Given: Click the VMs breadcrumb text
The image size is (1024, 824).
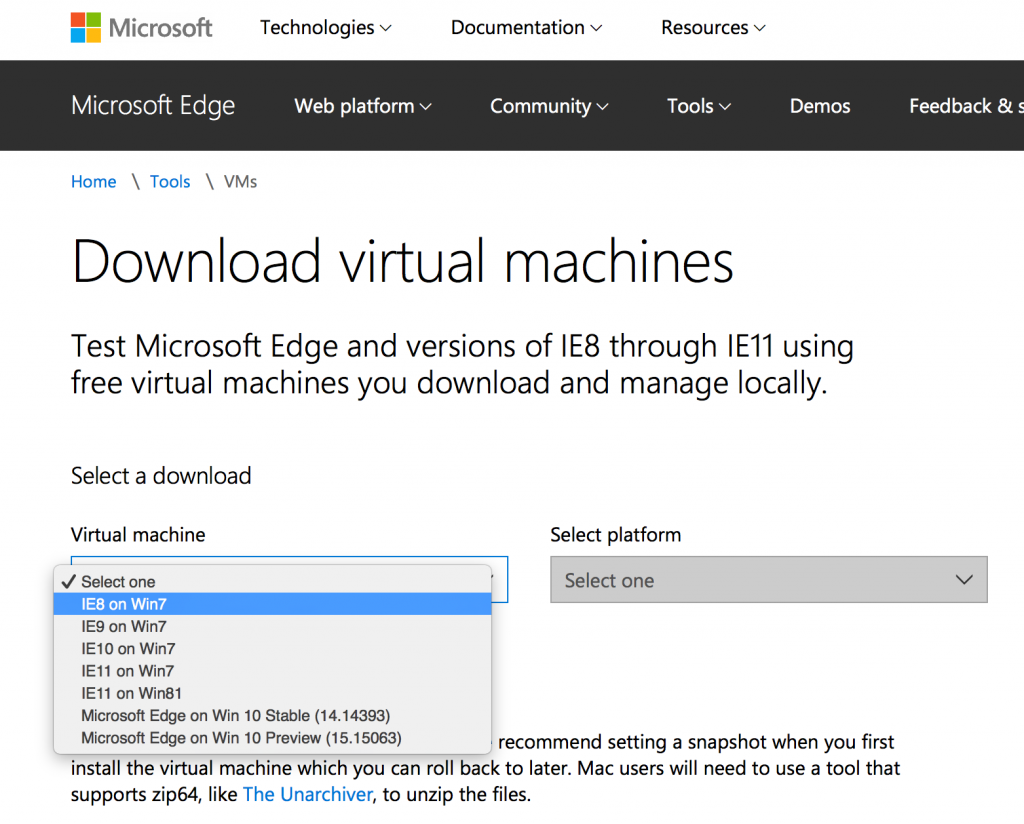Looking at the screenshot, I should 240,182.
